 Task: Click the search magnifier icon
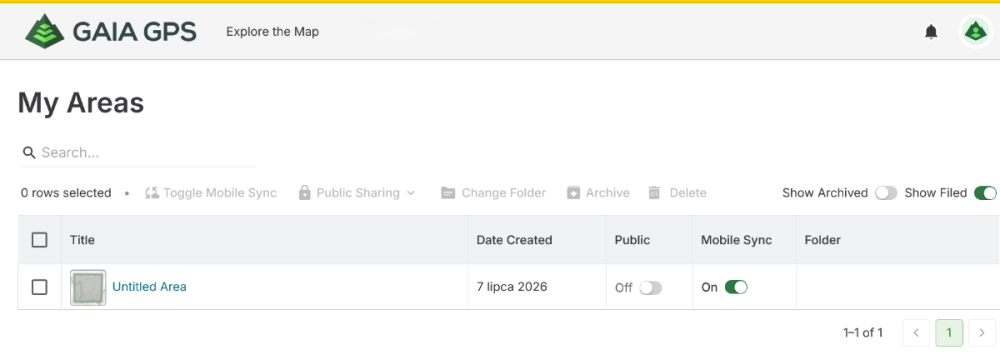point(28,153)
